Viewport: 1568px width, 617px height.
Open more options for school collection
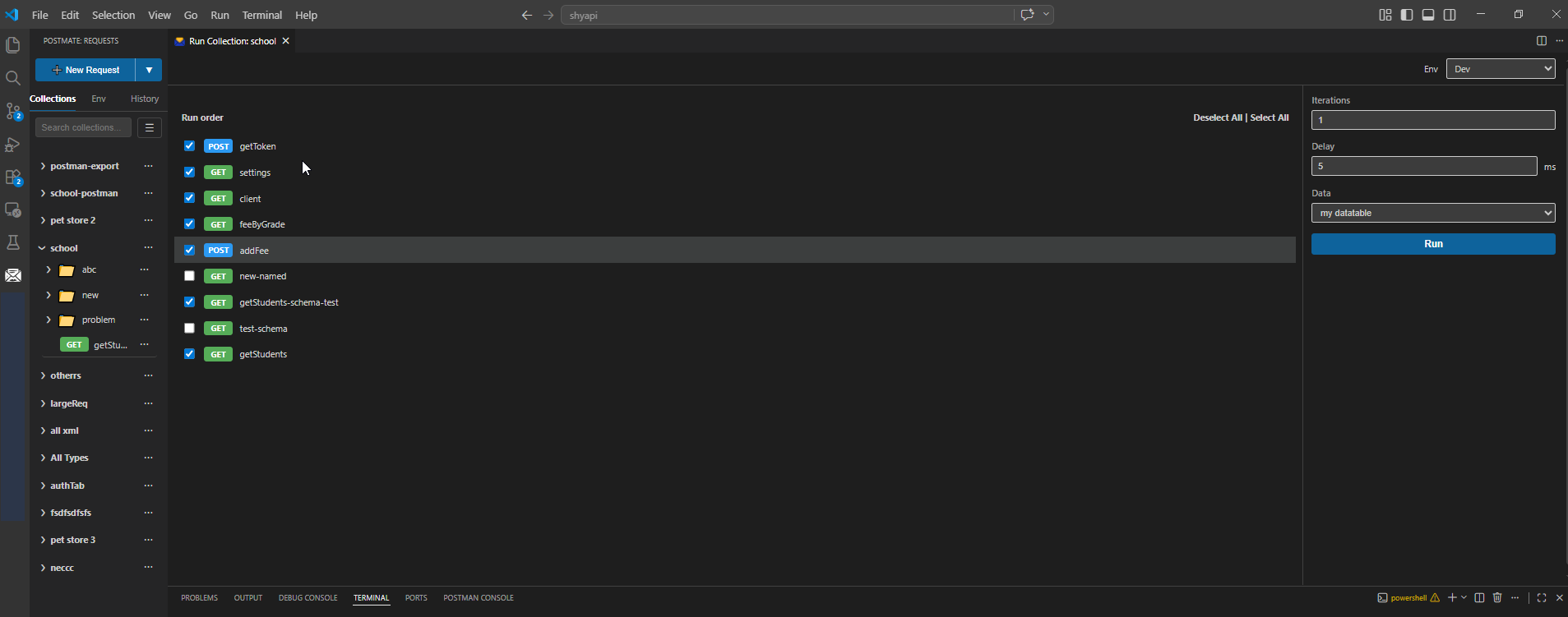click(x=148, y=248)
